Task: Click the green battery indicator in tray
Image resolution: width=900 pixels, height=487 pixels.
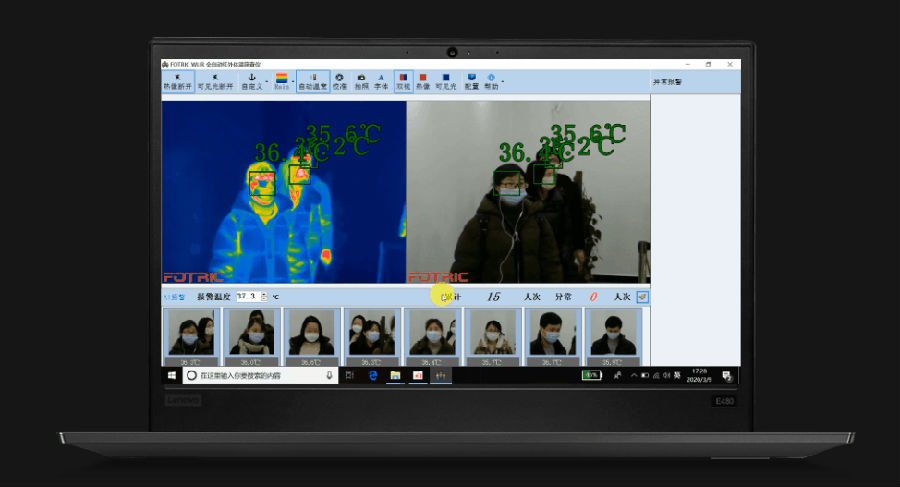Action: coord(591,376)
